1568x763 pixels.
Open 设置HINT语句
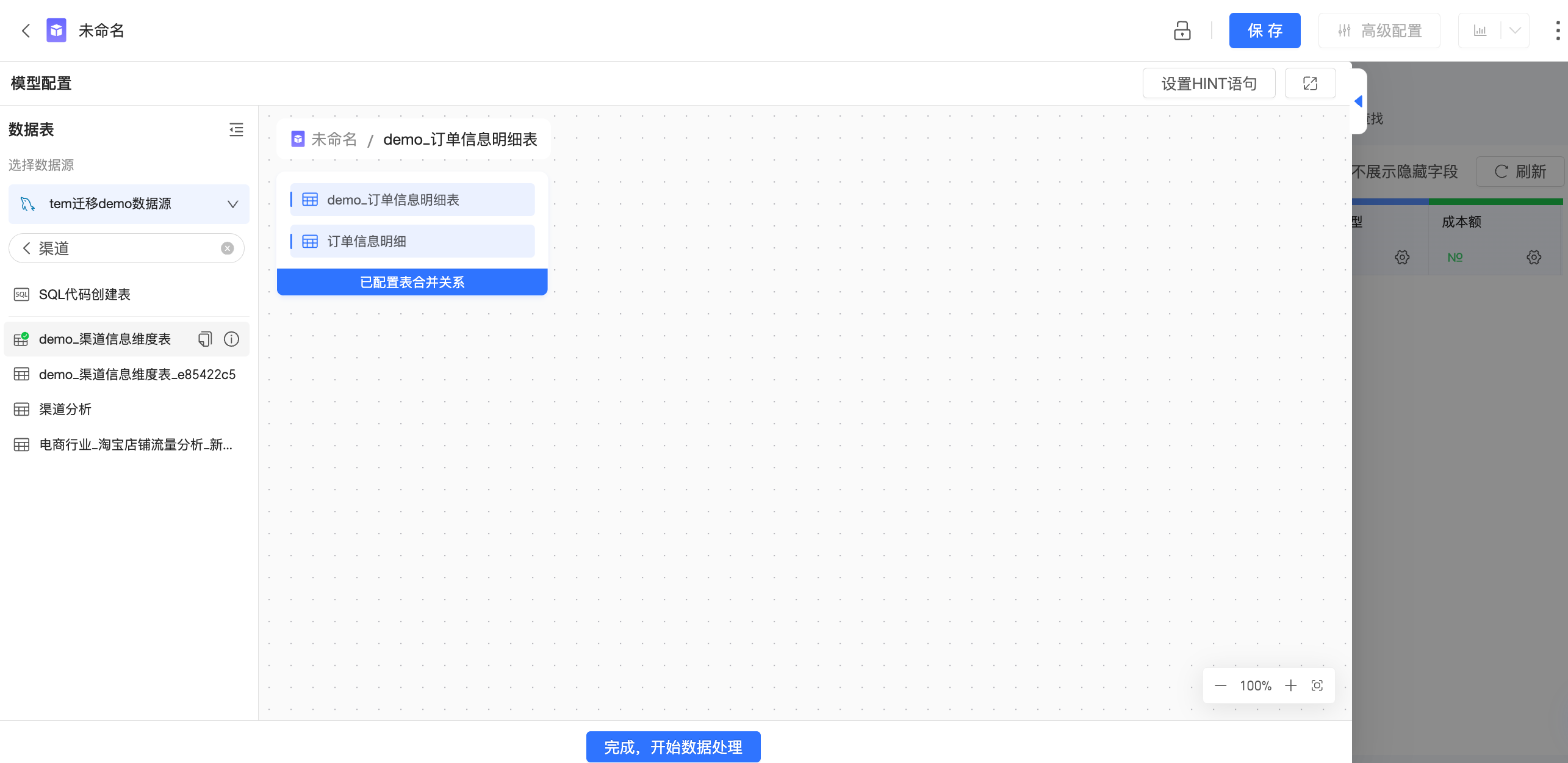click(1209, 84)
